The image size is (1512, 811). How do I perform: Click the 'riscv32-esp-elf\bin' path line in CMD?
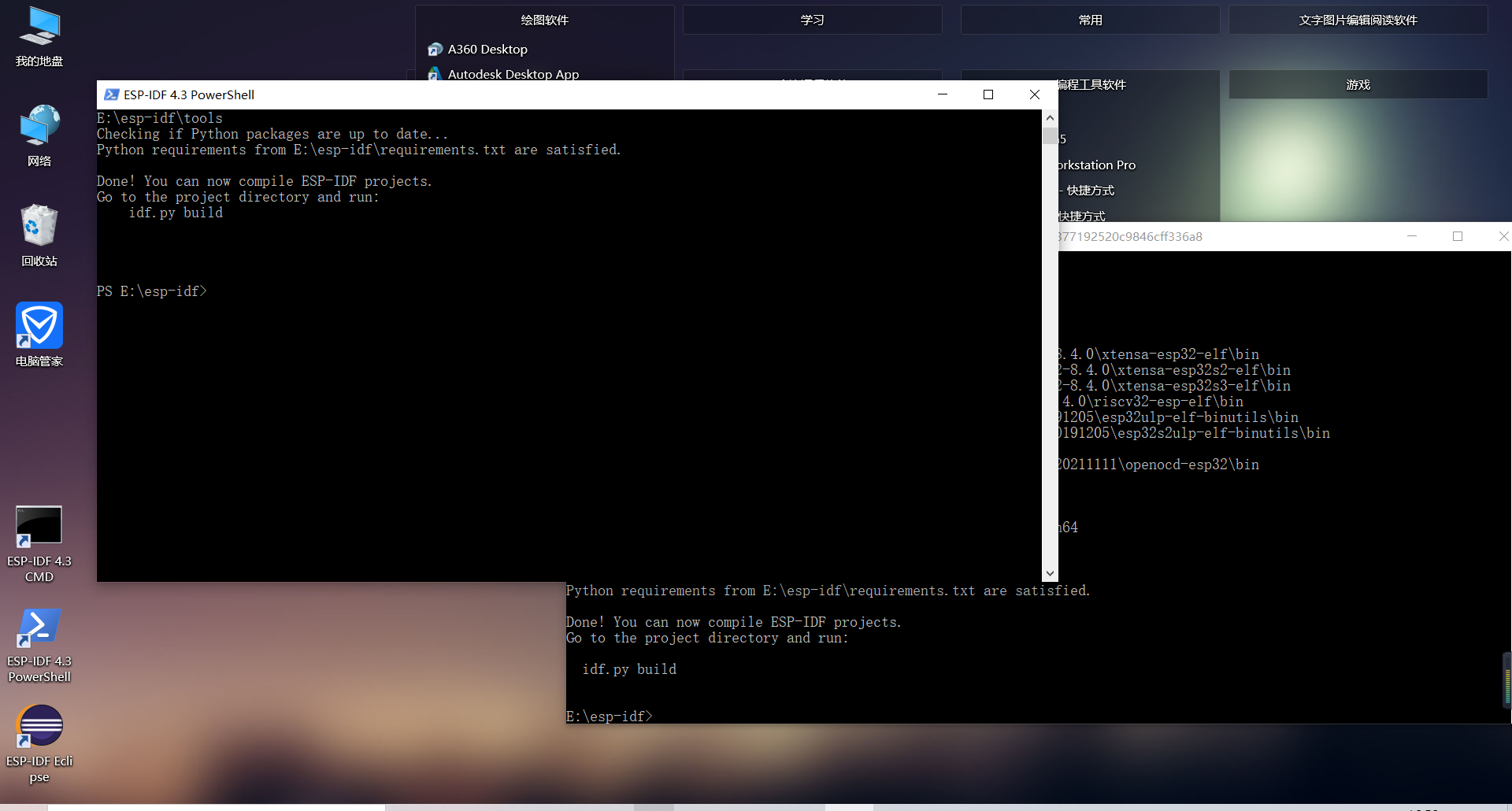pos(1151,402)
